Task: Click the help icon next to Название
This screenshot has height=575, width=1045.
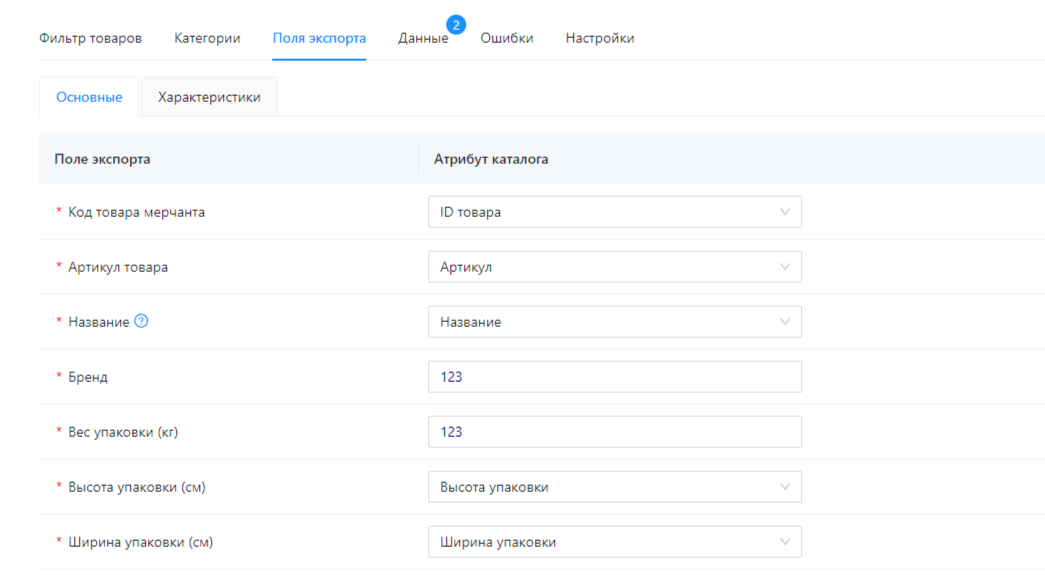Action: [x=141, y=322]
